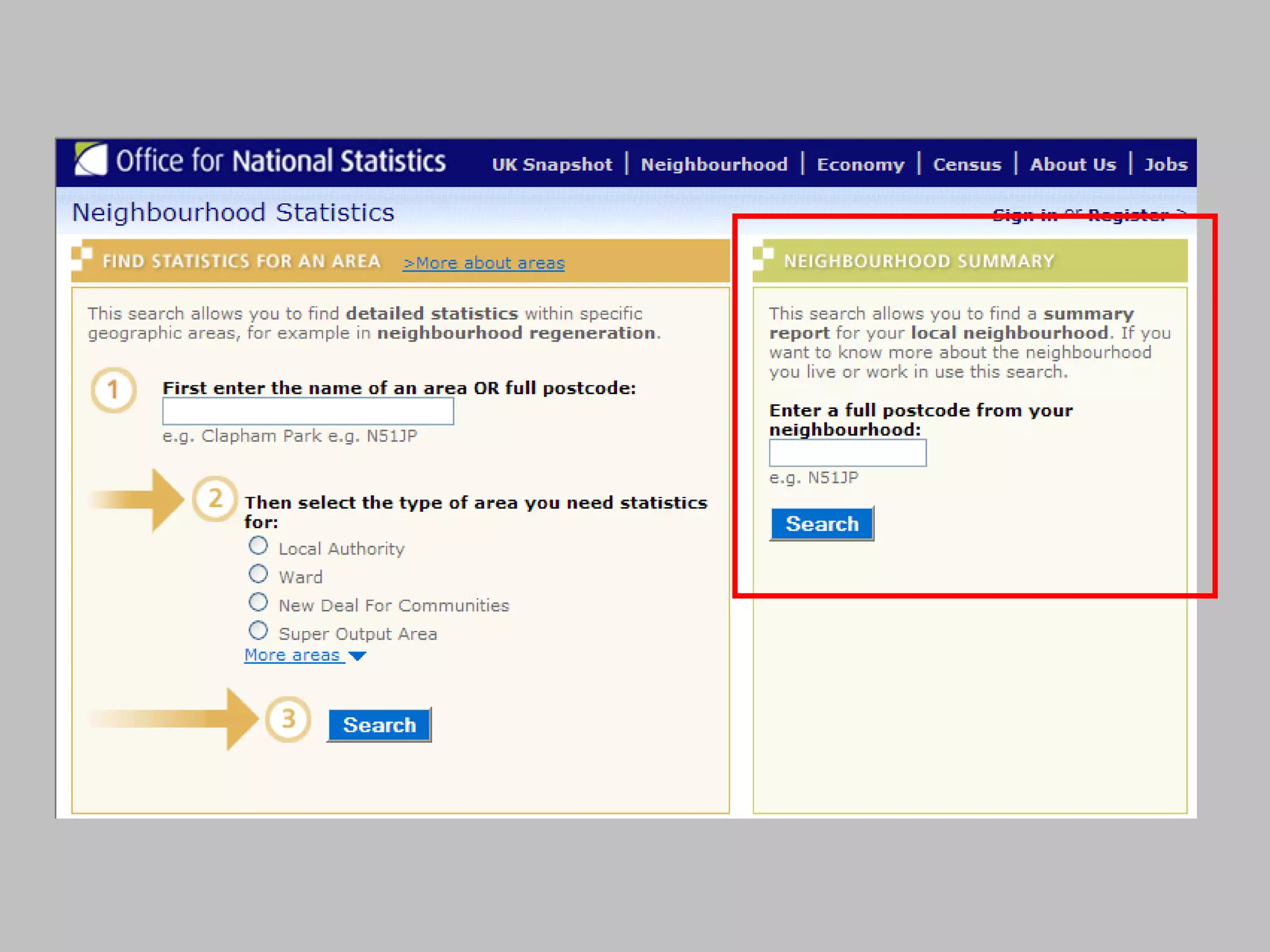1270x952 pixels.
Task: Open the Economy navigation item
Action: pyautogui.click(x=860, y=164)
